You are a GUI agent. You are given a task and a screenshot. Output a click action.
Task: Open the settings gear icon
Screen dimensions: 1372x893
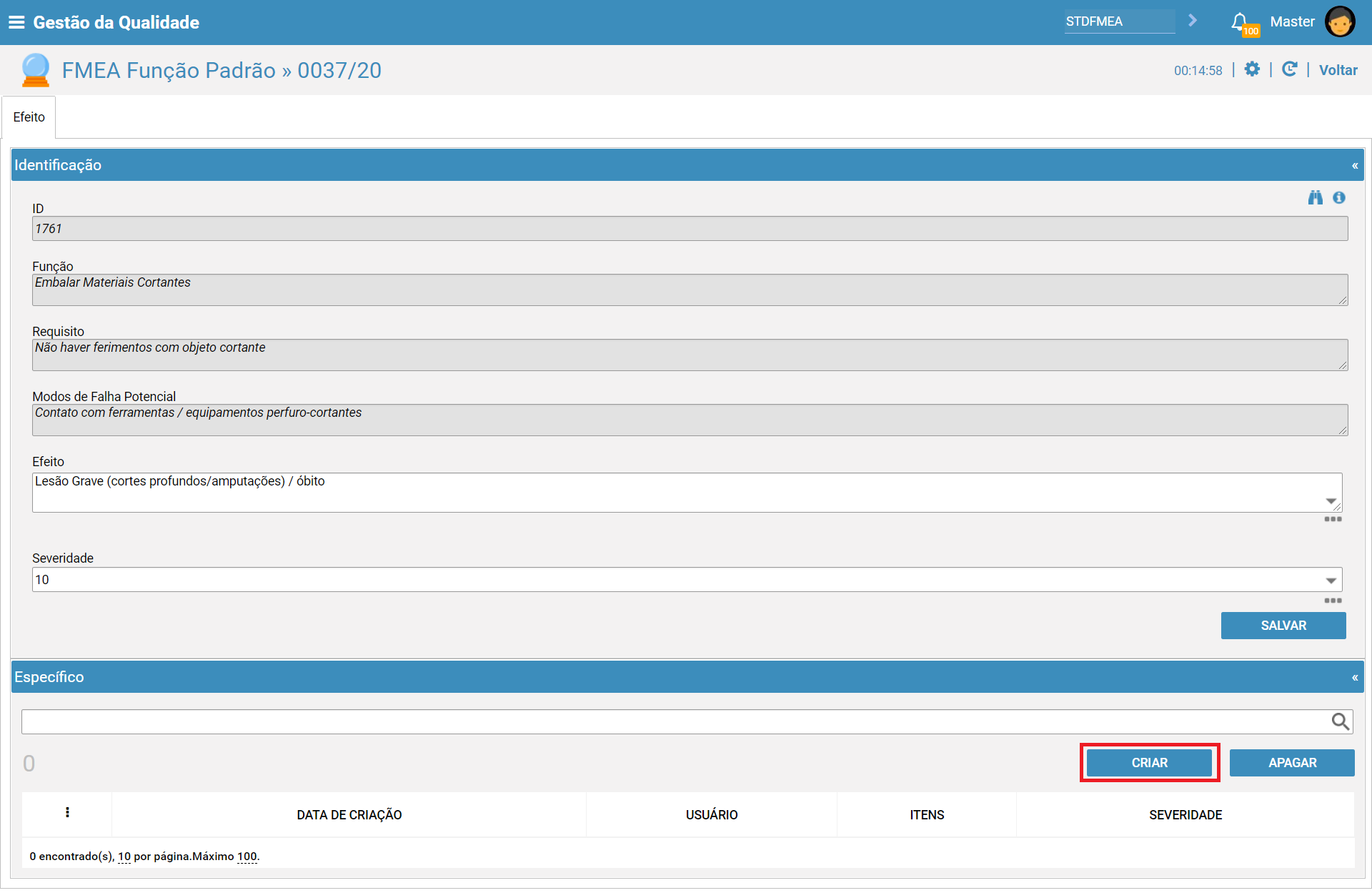(x=1252, y=69)
